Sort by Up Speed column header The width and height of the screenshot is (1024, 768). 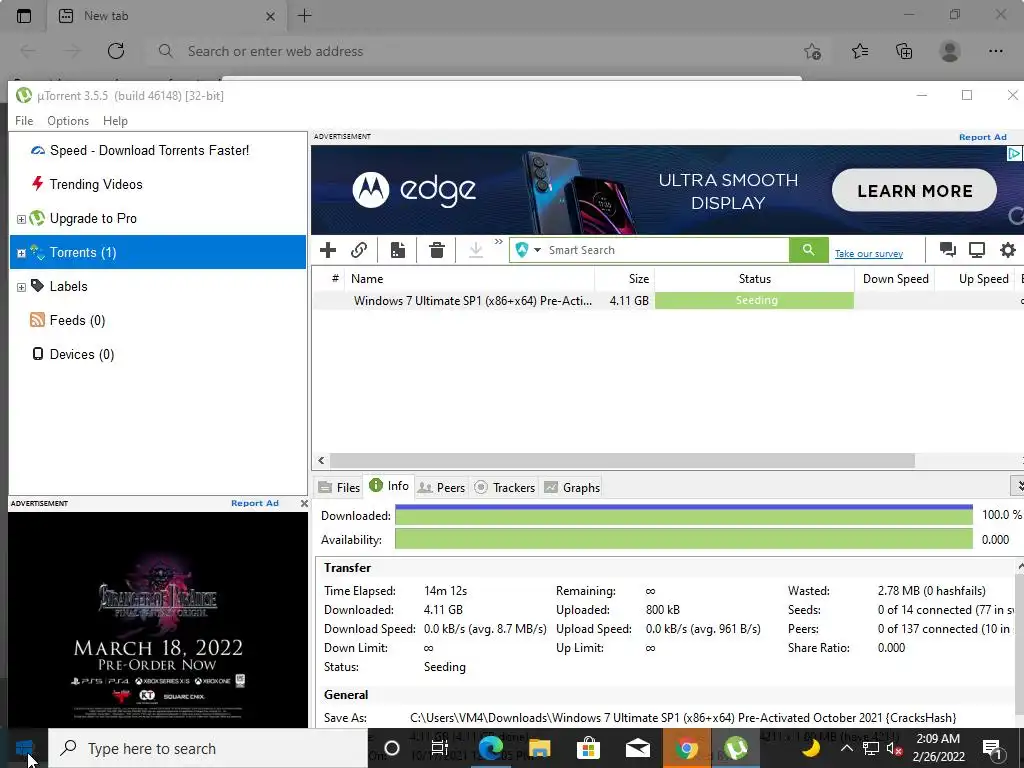974,279
